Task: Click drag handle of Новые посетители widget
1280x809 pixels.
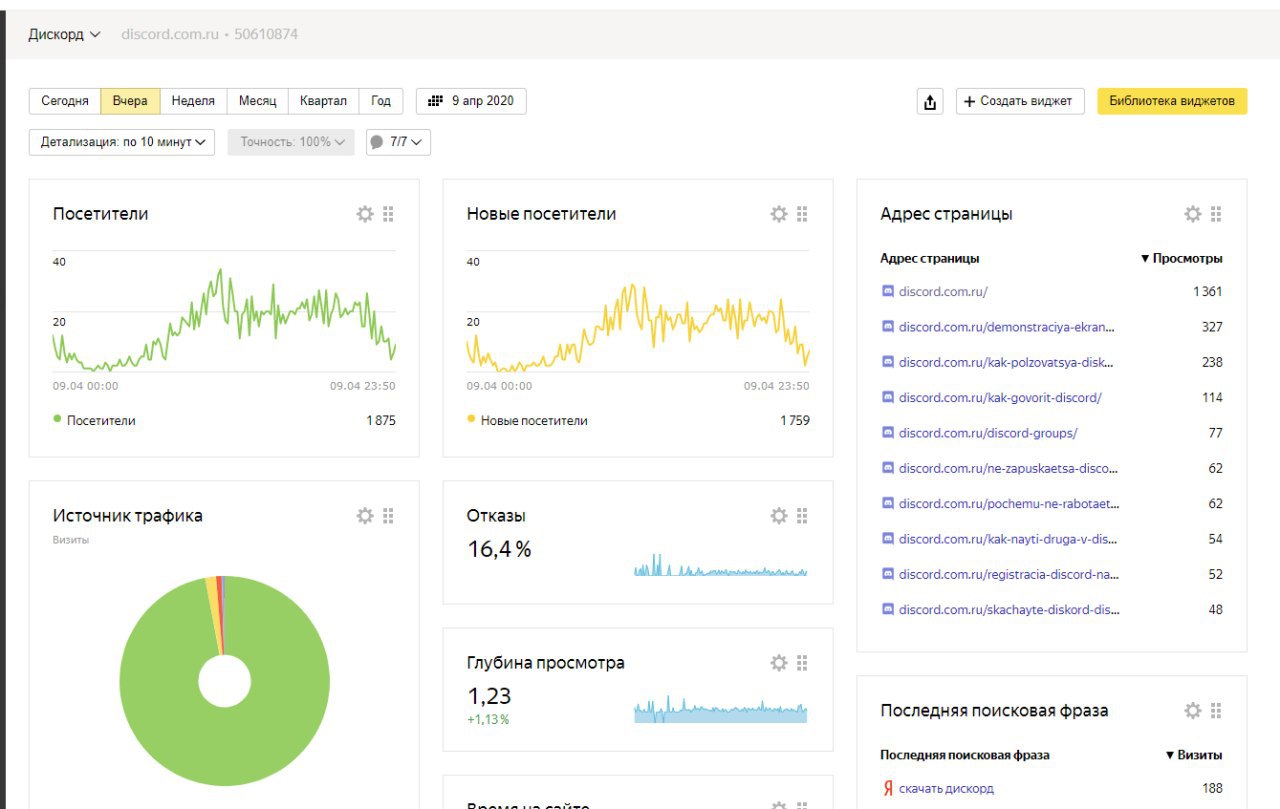Action: [x=803, y=214]
